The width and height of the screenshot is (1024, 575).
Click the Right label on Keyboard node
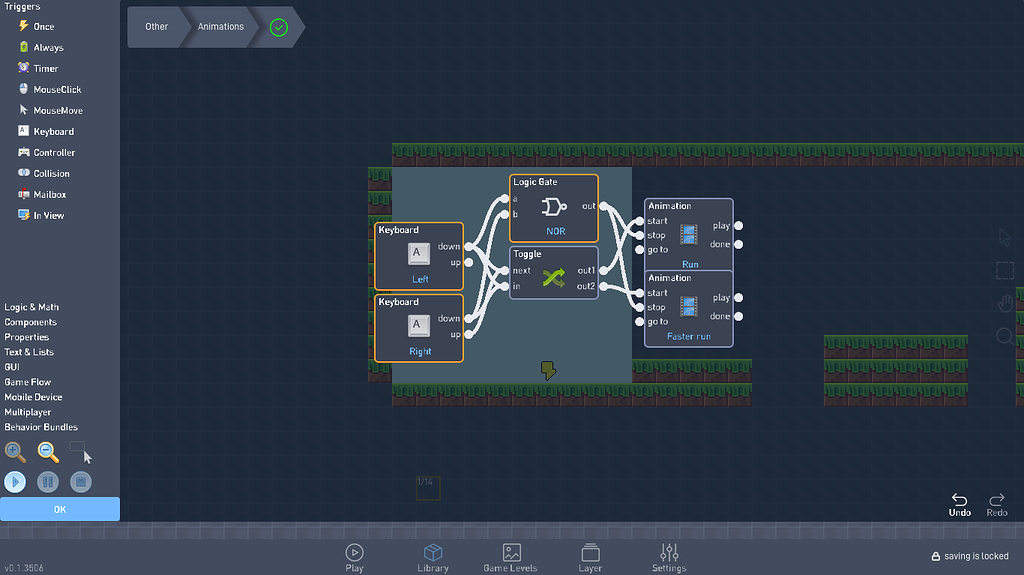pos(420,352)
